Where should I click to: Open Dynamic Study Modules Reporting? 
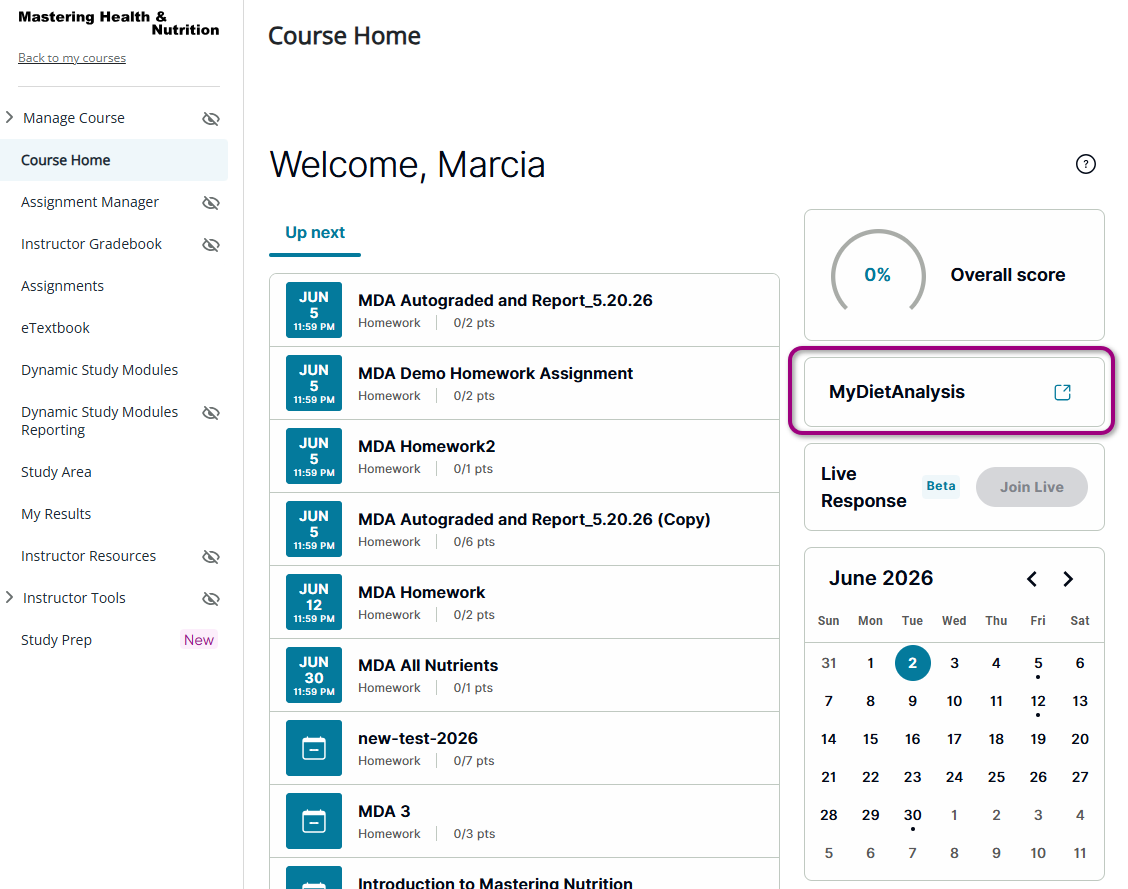(99, 421)
